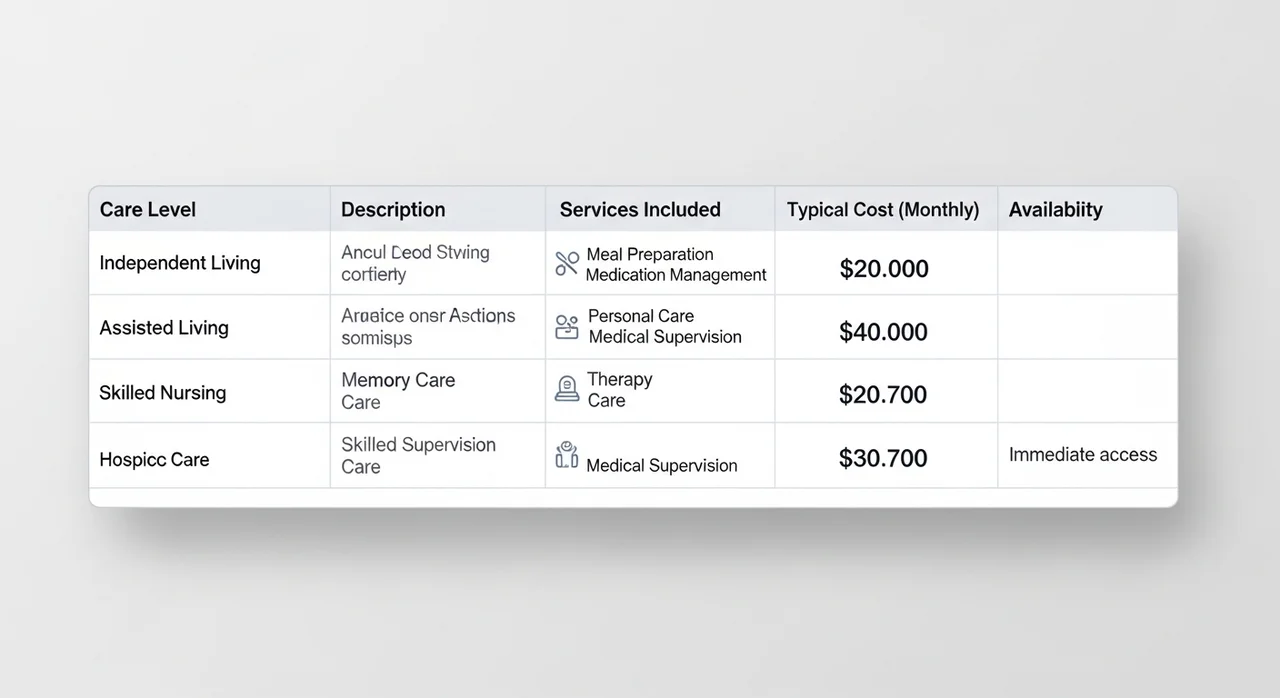Open the Independent Living row label
This screenshot has width=1280, height=698.
180,263
